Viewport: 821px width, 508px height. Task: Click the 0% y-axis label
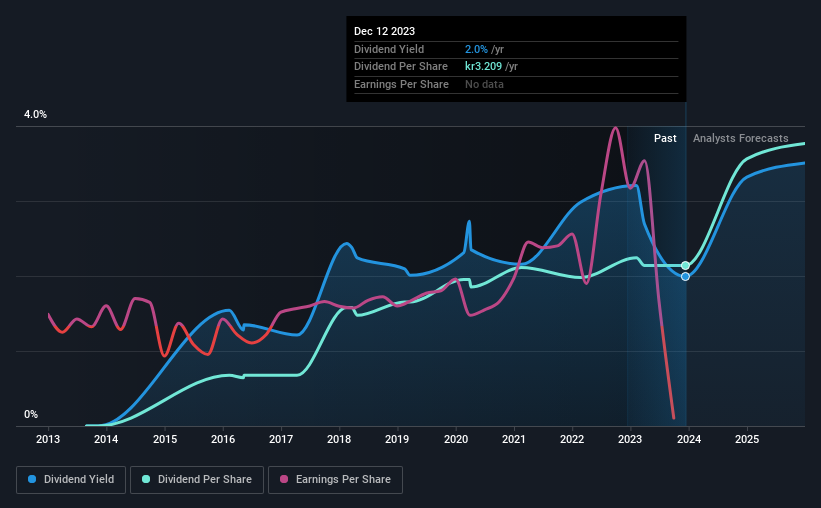tap(31, 414)
